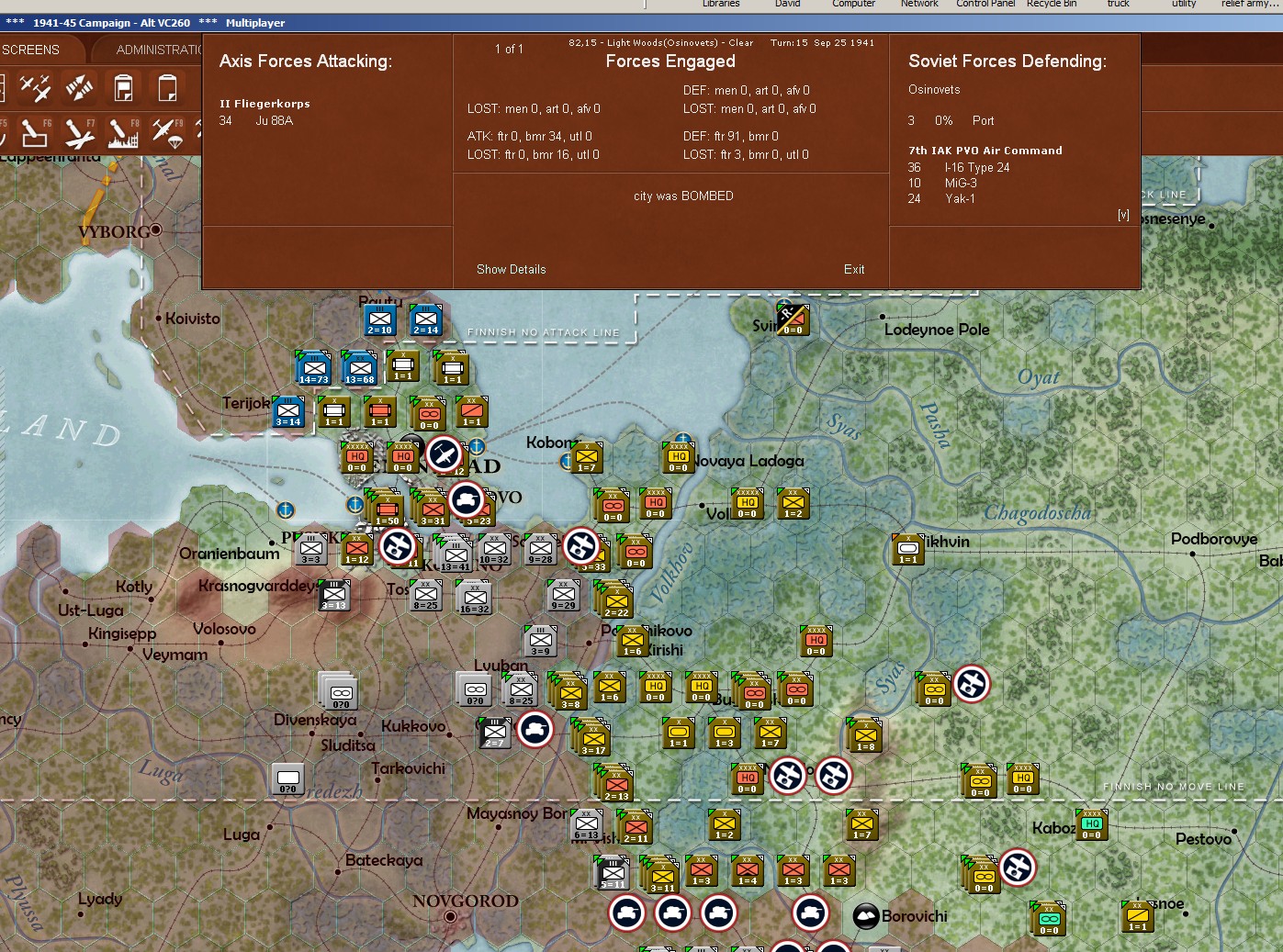Click the tank battle marker beside the 2=7 unit
Image resolution: width=1283 pixels, height=952 pixels.
535,730
